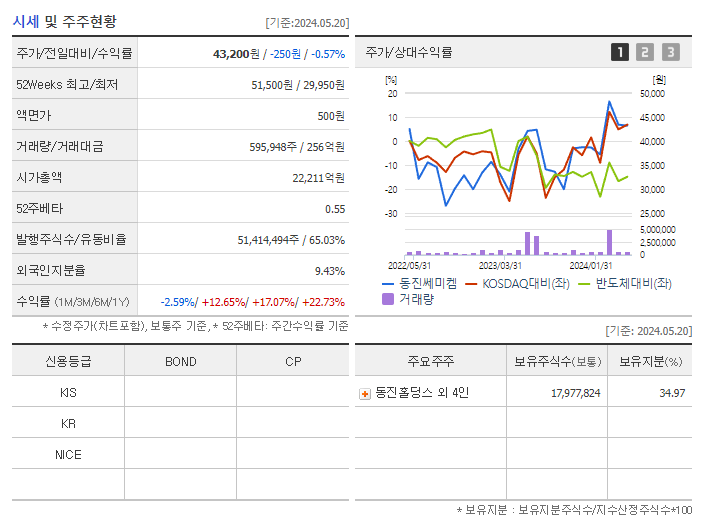Screen dimensions: 702x525
Task: Click the 보유지분(%) column header
Action: 650,361
